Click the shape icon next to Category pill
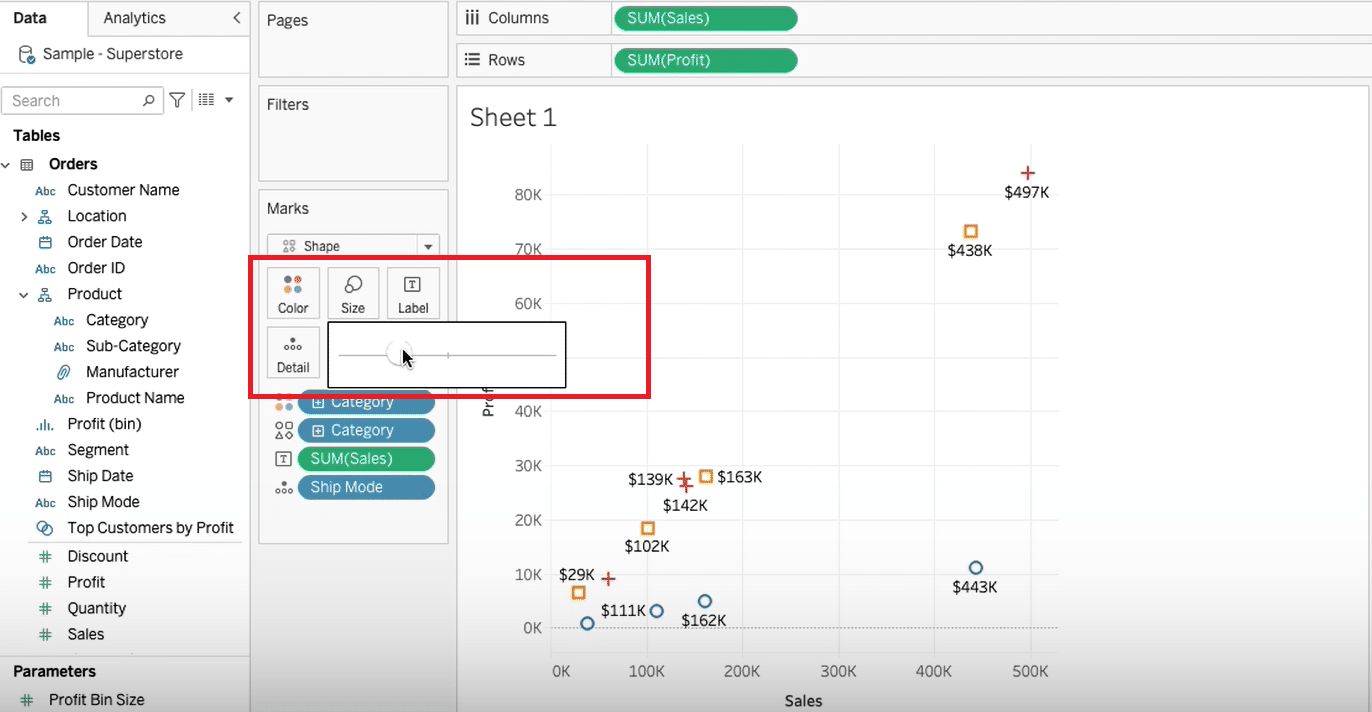This screenshot has width=1372, height=712. (x=284, y=430)
